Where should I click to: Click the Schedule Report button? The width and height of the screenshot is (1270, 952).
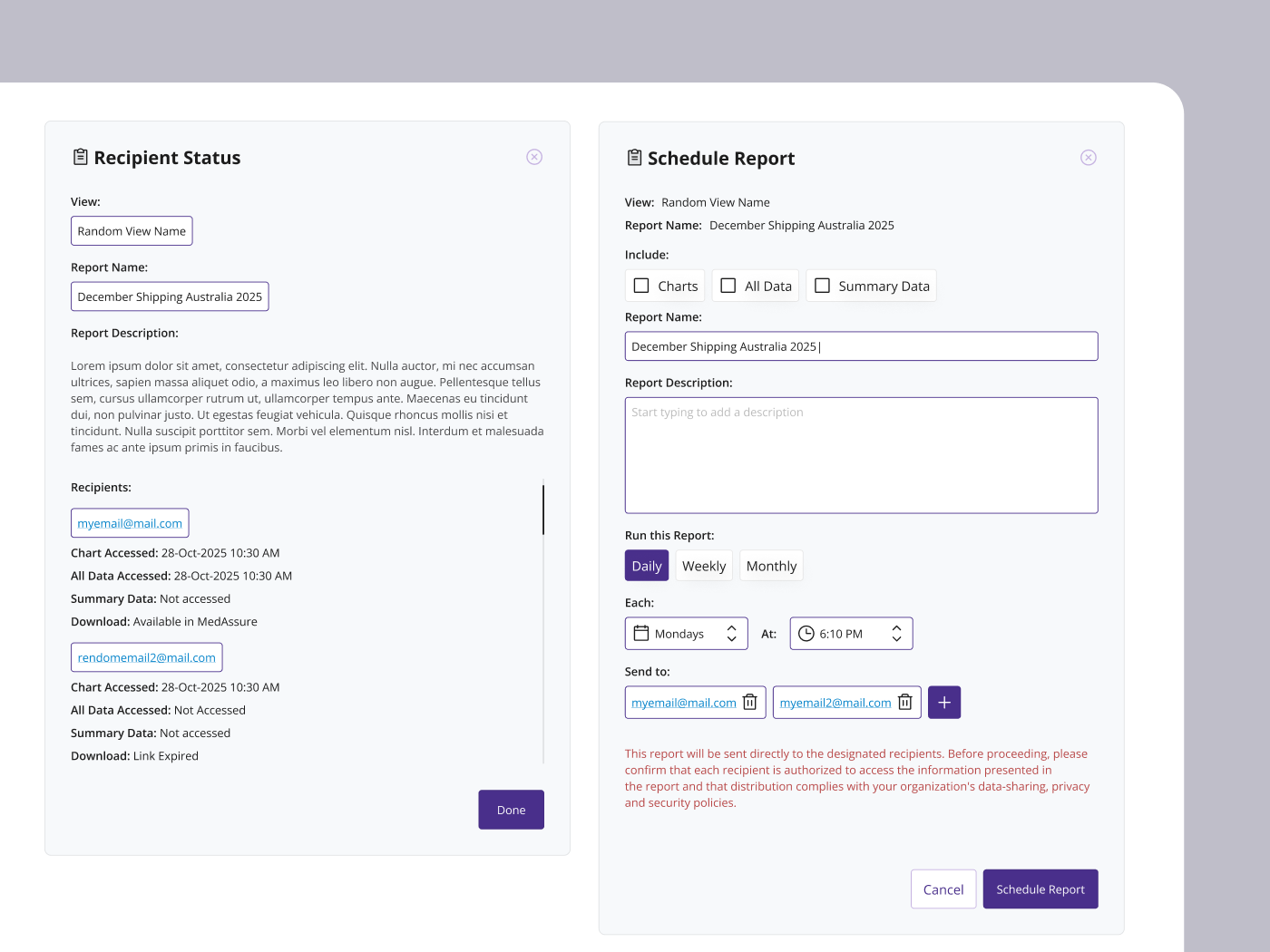(x=1040, y=889)
